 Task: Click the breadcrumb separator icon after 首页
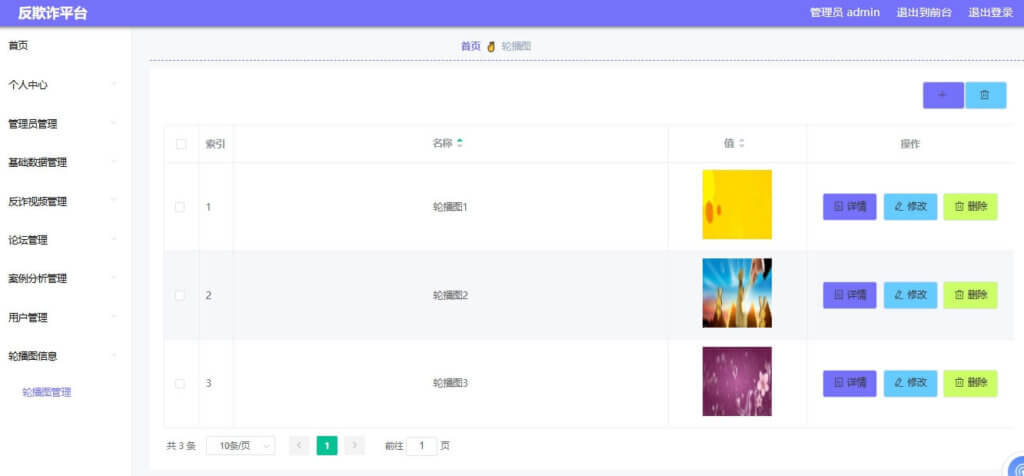click(491, 46)
